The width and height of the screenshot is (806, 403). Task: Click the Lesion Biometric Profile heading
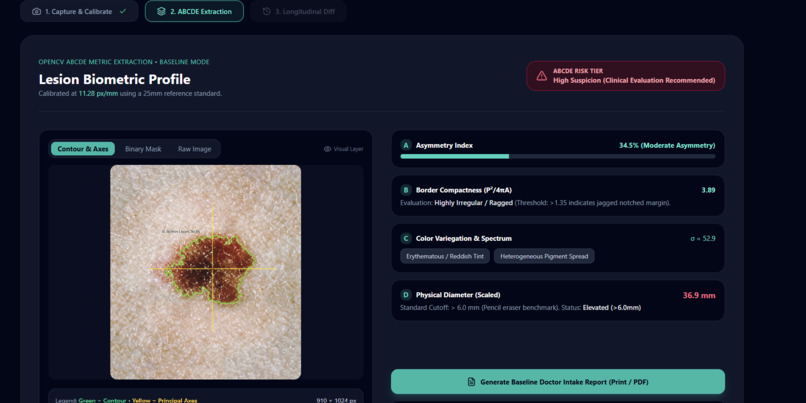pyautogui.click(x=114, y=79)
